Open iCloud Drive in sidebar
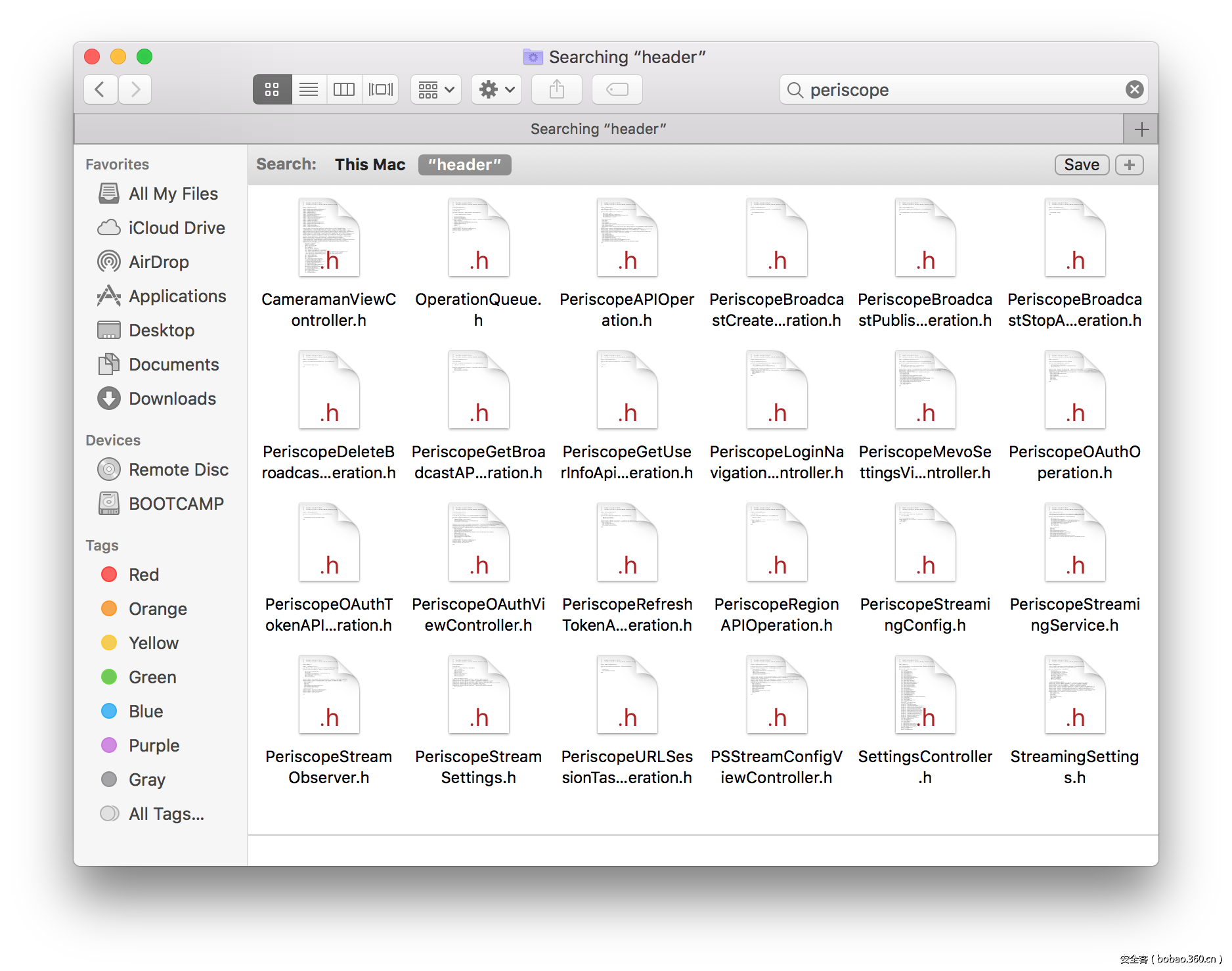The width and height of the screenshot is (1232, 971). pyautogui.click(x=176, y=228)
